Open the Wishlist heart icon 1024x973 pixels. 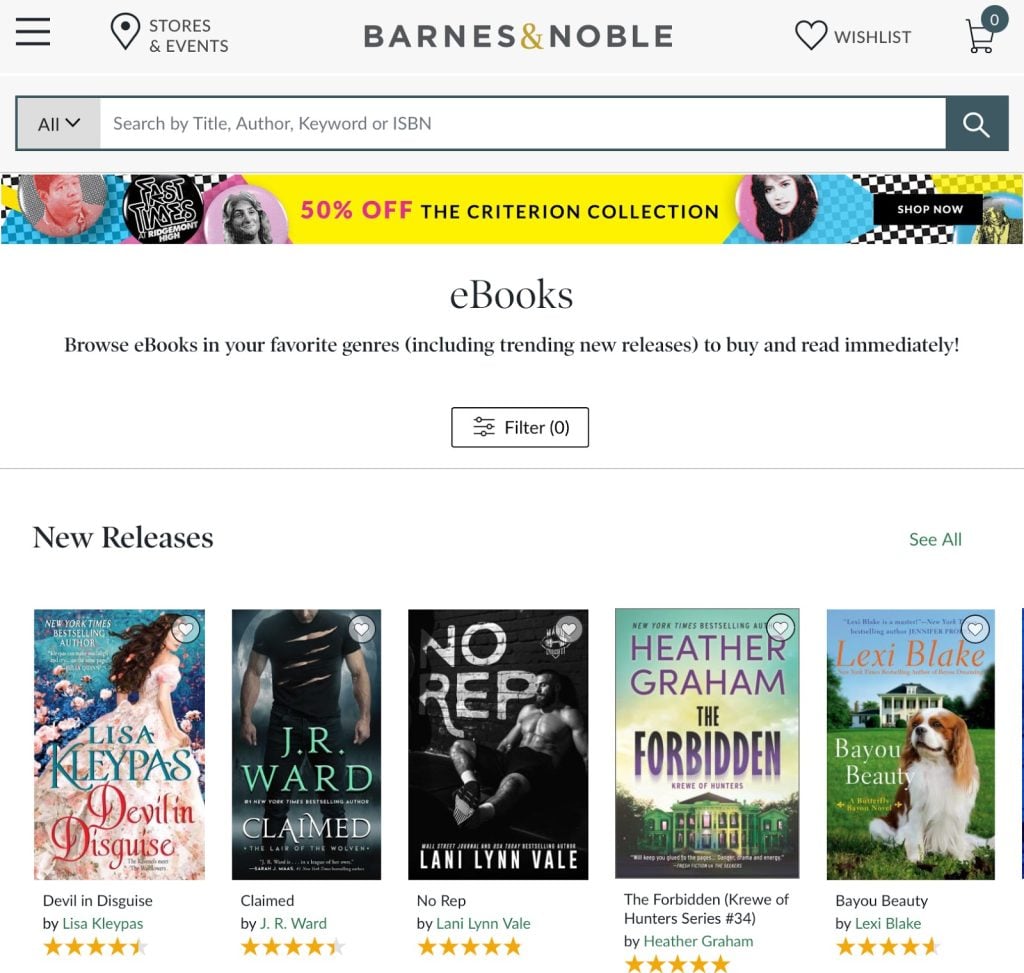[x=811, y=35]
